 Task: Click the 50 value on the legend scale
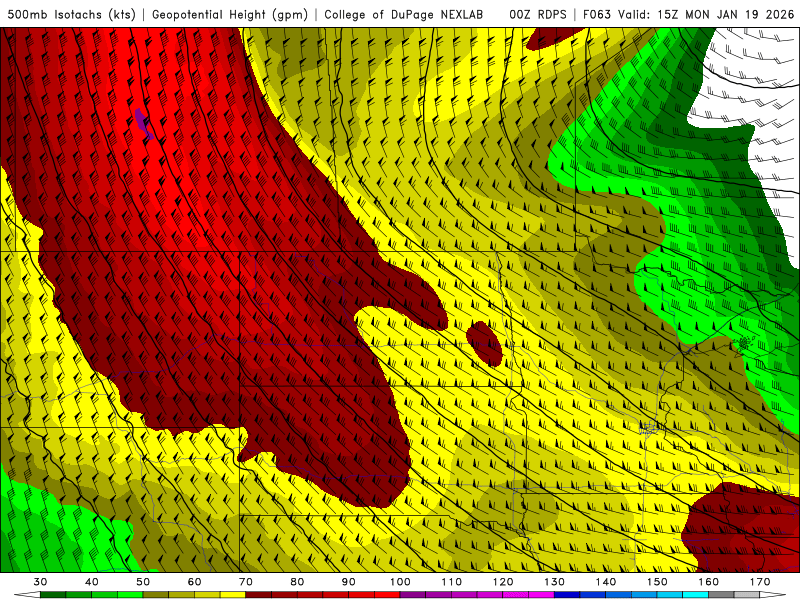coord(143,582)
